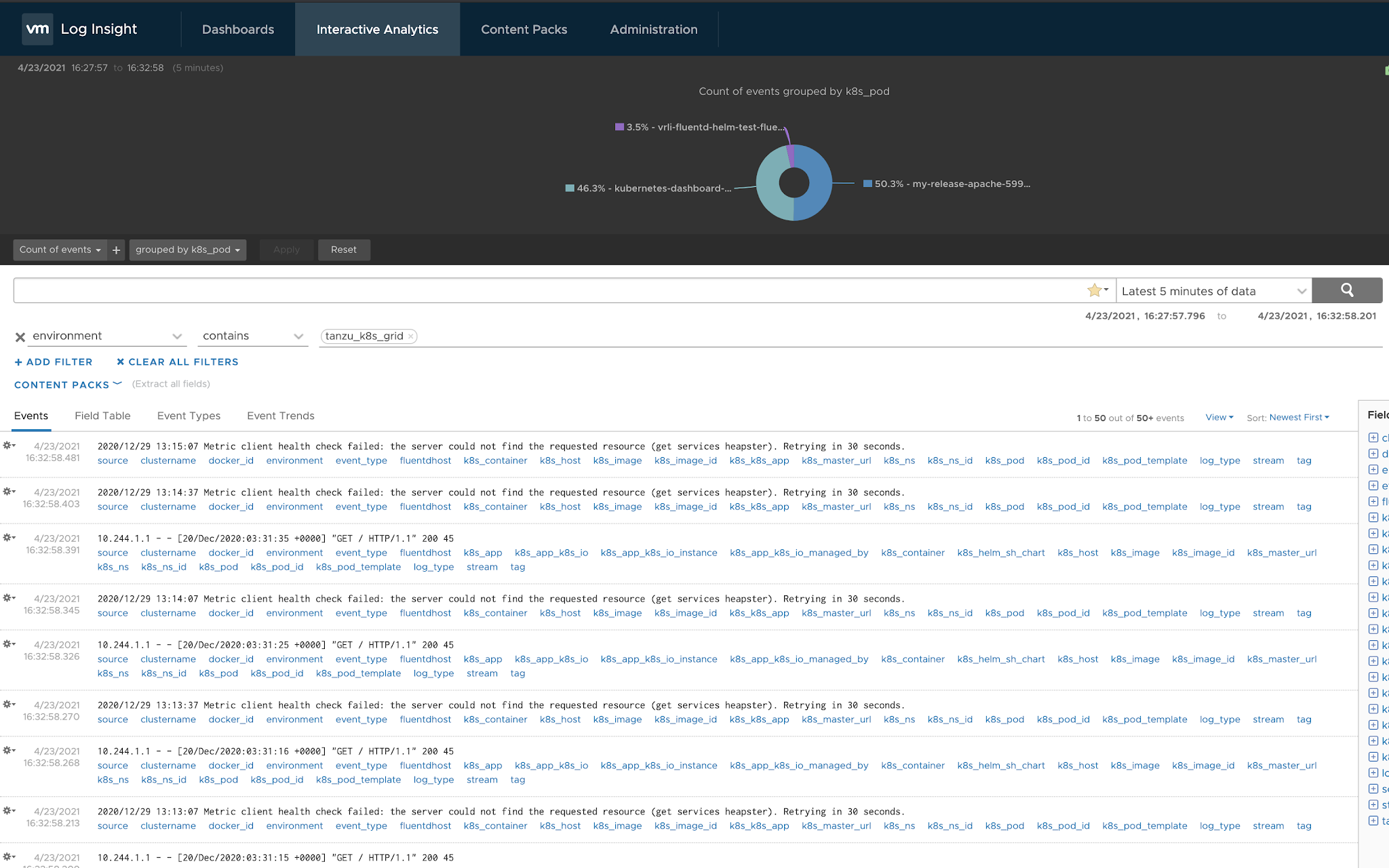Open Content Packs from the top navigation
The height and width of the screenshot is (868, 1389).
(524, 29)
